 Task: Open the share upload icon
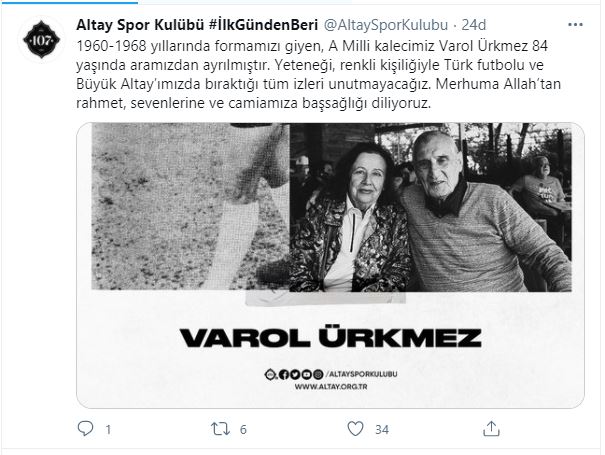pos(491,428)
